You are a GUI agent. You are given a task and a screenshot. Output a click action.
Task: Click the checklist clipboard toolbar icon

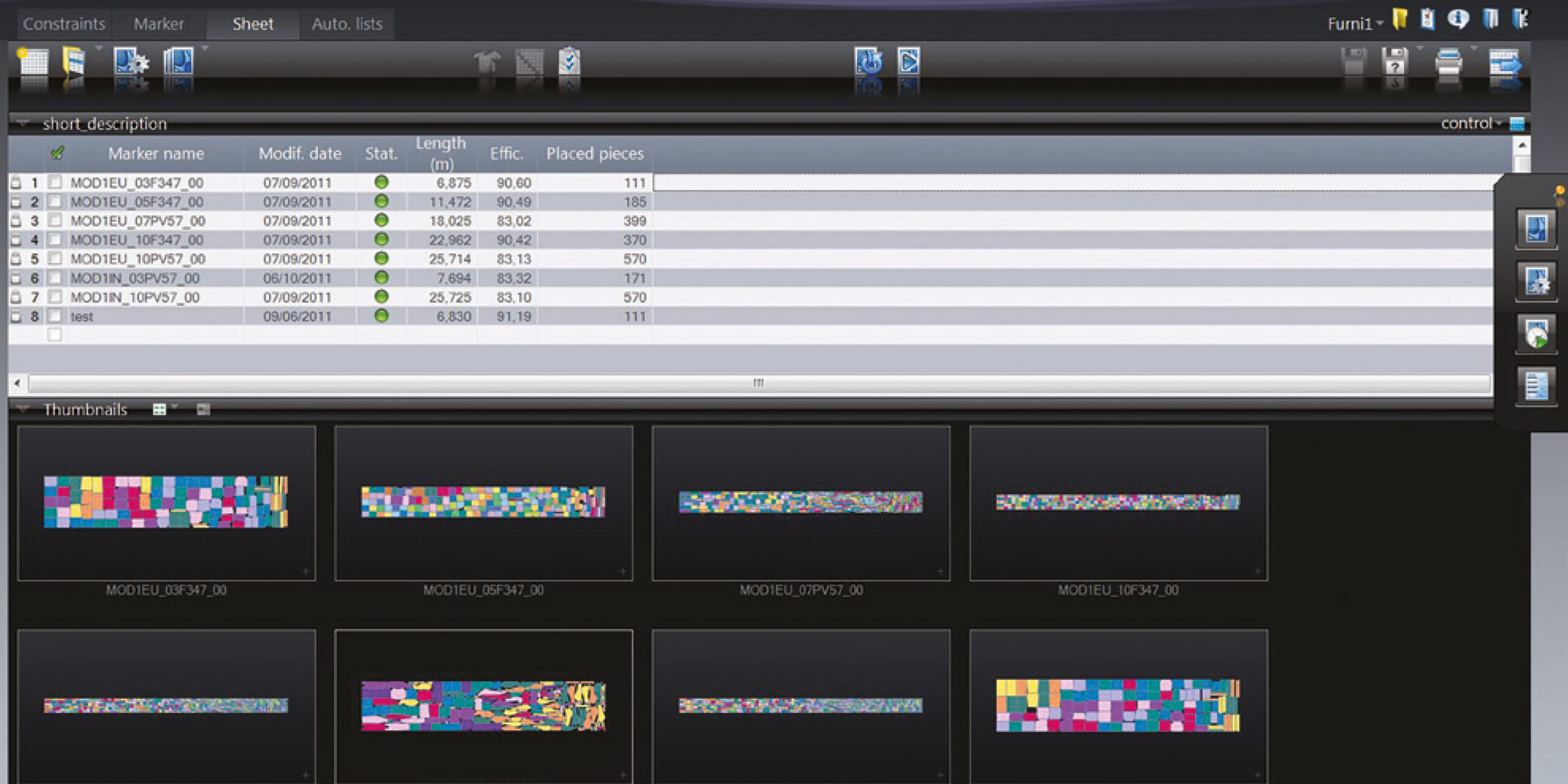tap(569, 62)
